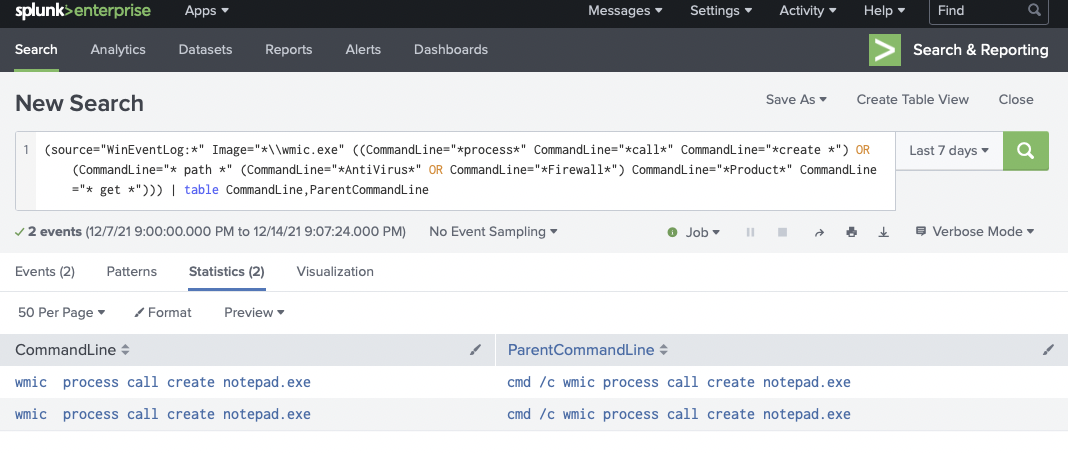Share the search job
This screenshot has height=453, width=1068.
pos(819,232)
